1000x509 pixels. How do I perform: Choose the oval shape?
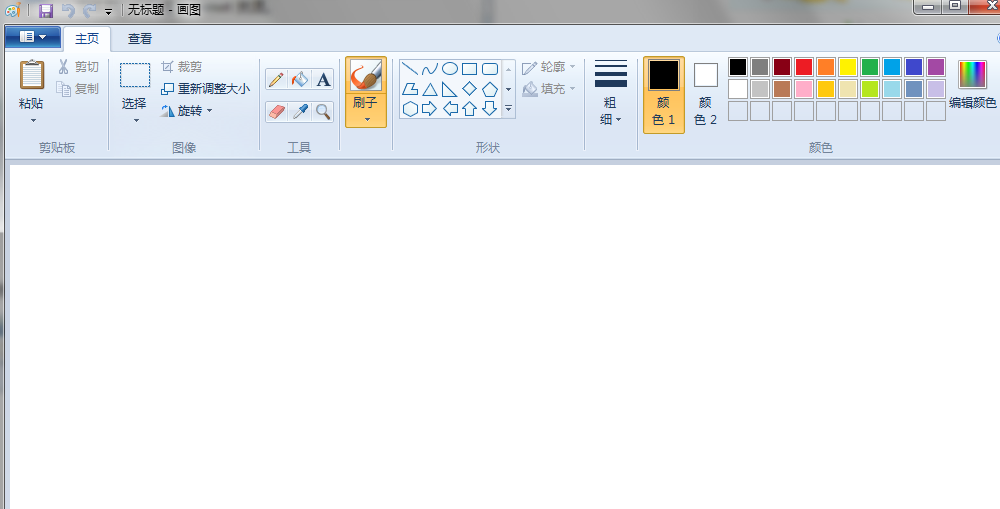[x=450, y=69]
